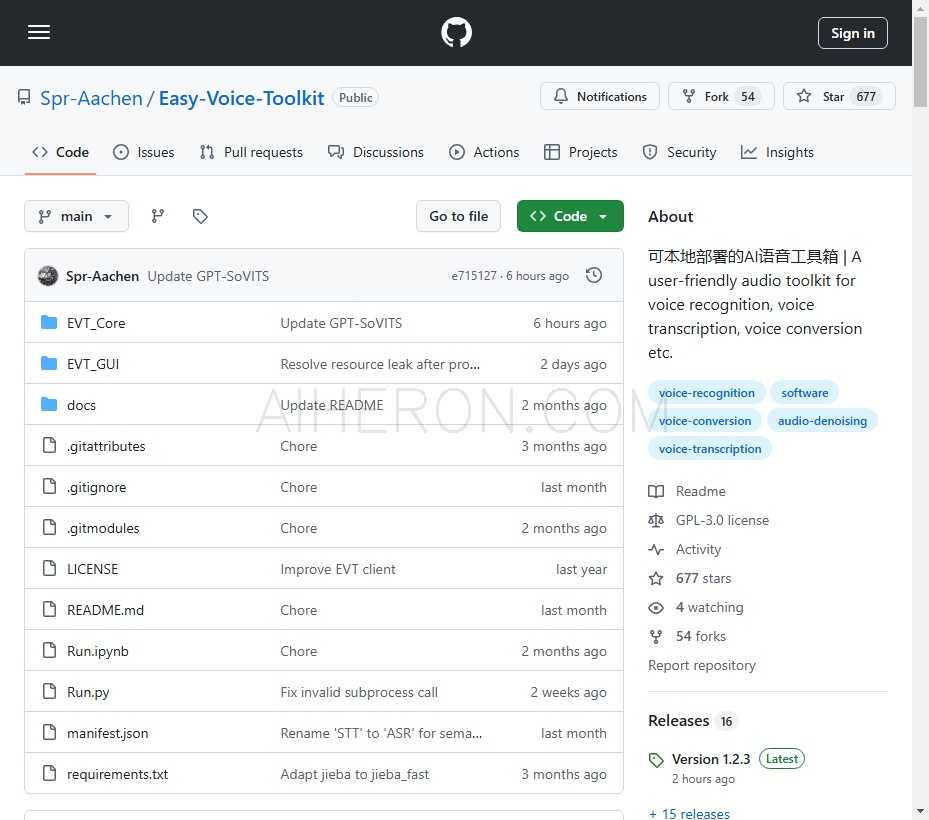Screen dimensions: 929x820
Task: Open the .gitmodules file
Action: click(103, 528)
